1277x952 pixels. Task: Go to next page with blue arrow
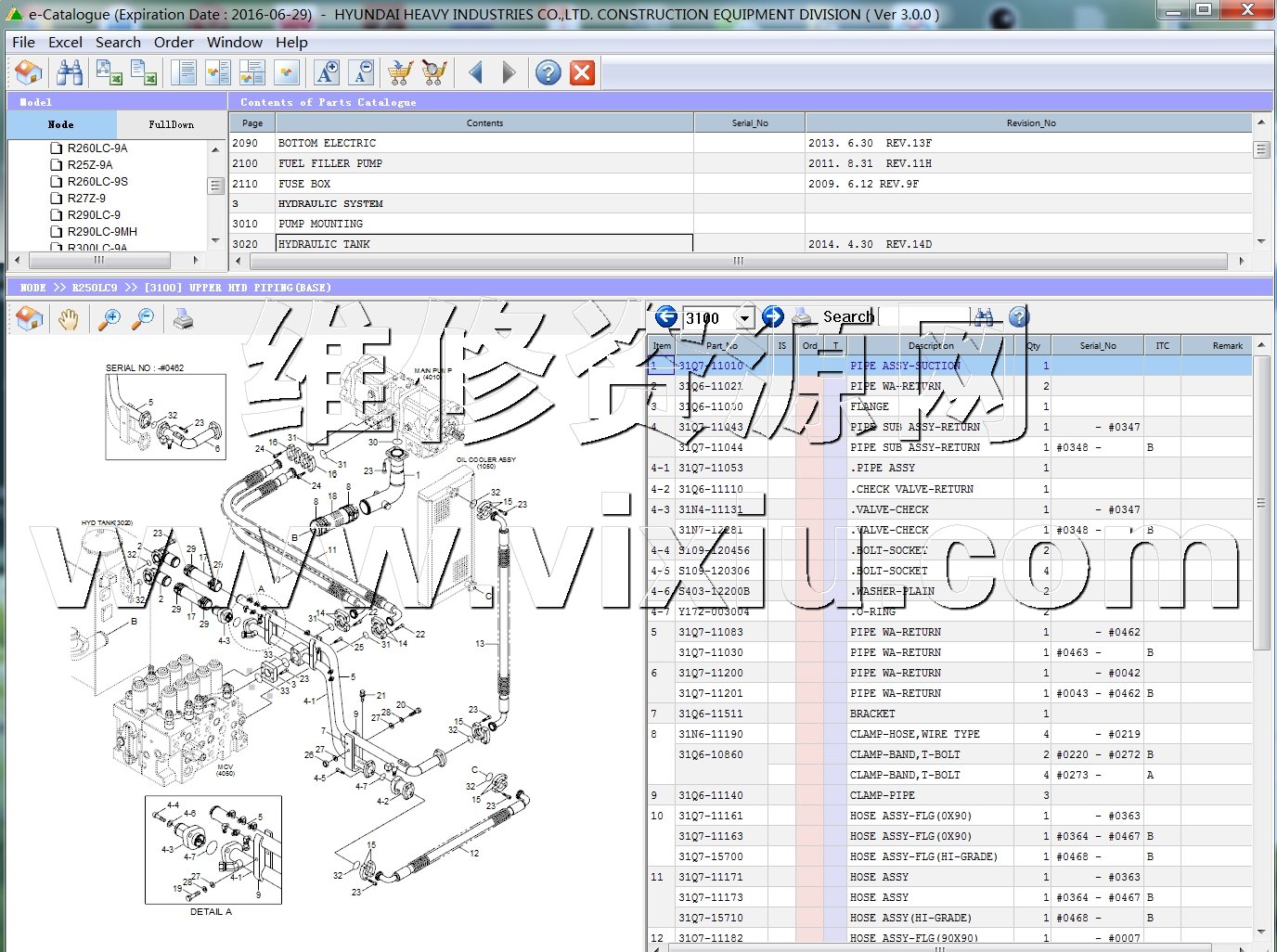click(x=509, y=72)
